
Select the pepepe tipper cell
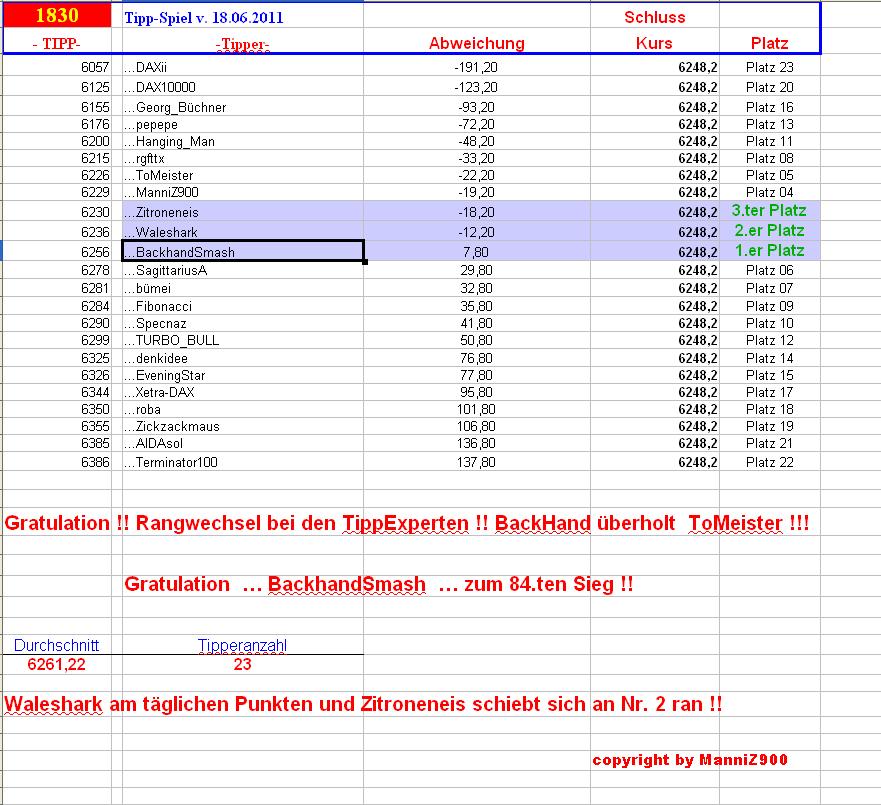[x=243, y=124]
